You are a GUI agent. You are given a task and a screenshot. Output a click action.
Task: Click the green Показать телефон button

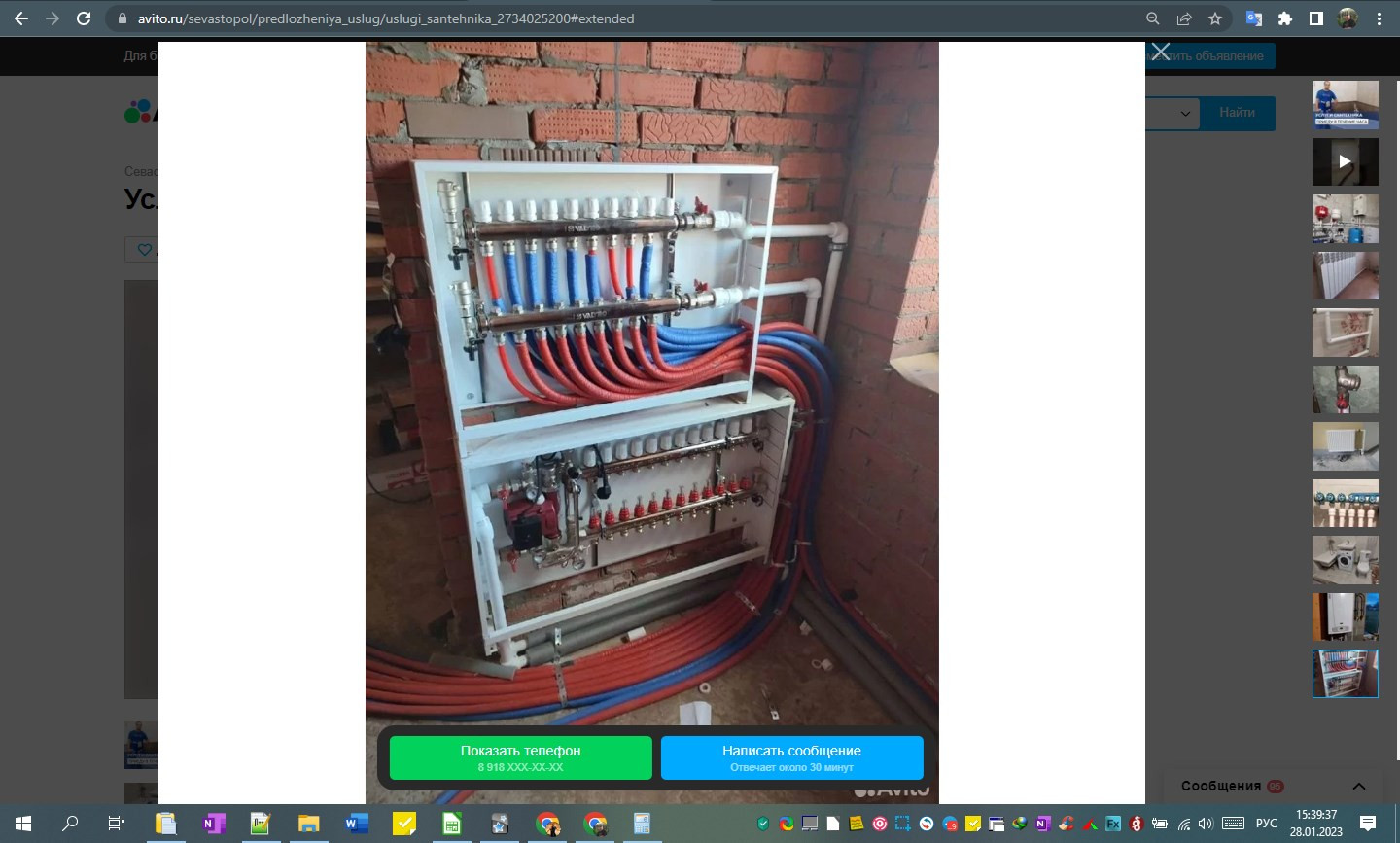click(521, 757)
